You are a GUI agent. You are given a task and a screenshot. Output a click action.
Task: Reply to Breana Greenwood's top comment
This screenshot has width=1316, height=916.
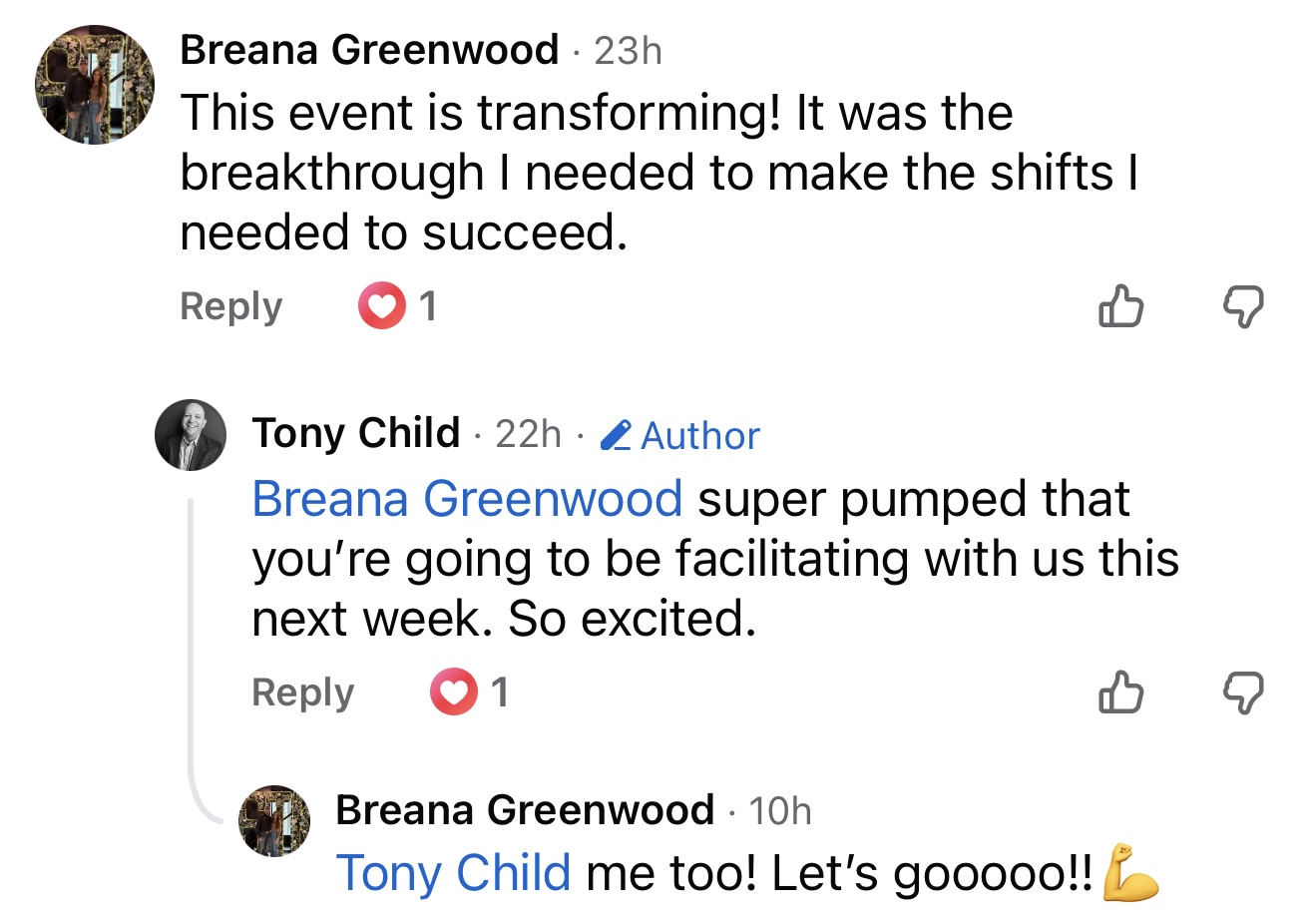click(x=230, y=306)
